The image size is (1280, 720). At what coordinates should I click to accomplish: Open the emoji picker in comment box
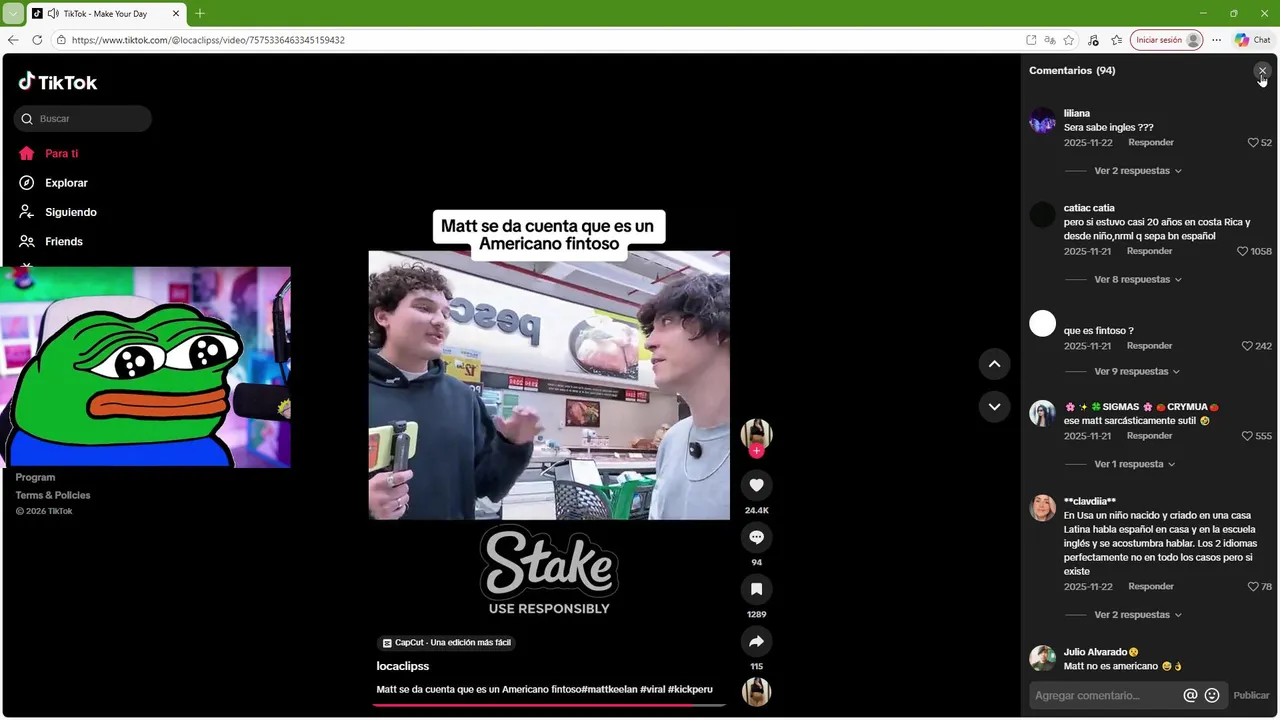click(x=1212, y=695)
